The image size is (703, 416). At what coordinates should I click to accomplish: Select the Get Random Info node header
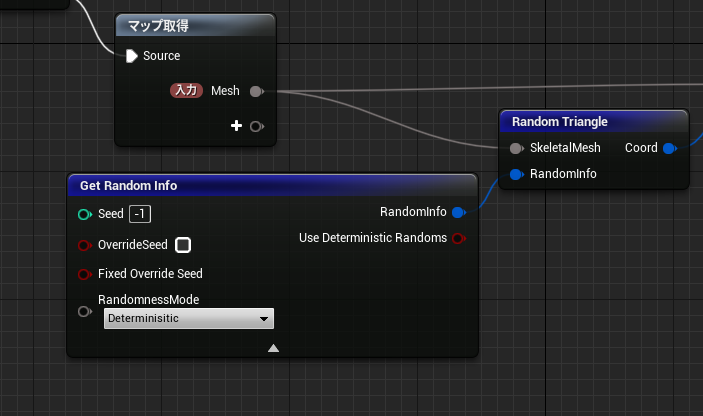point(272,186)
